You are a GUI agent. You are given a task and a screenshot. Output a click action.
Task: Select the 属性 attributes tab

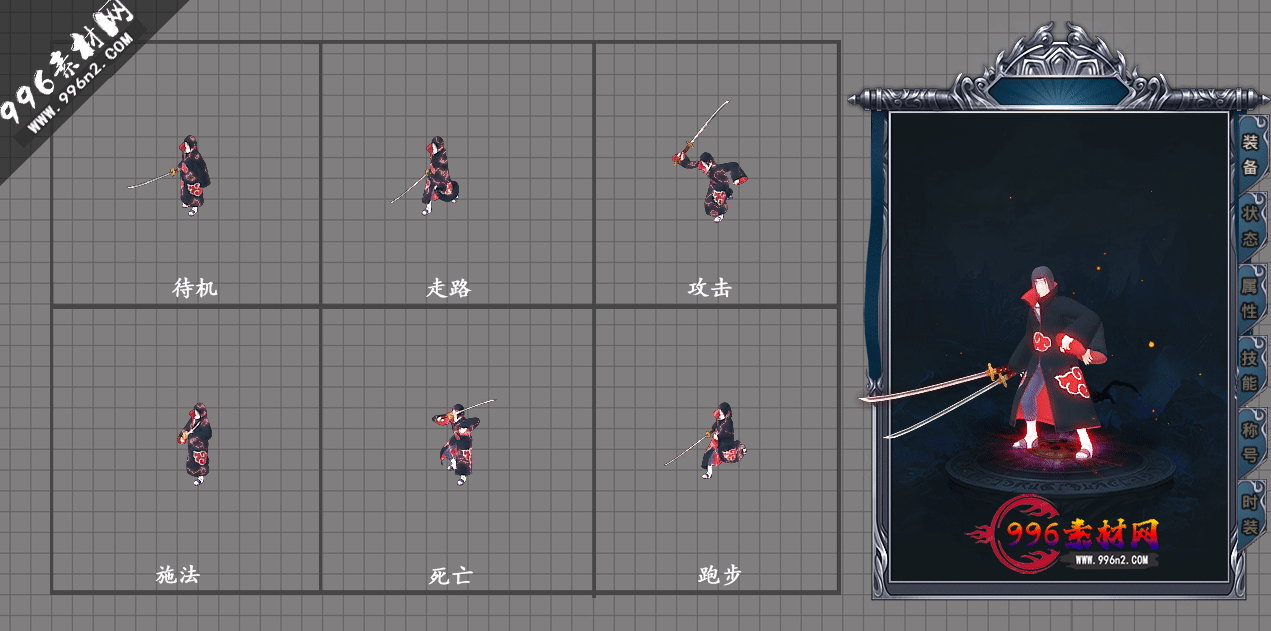(x=1250, y=299)
